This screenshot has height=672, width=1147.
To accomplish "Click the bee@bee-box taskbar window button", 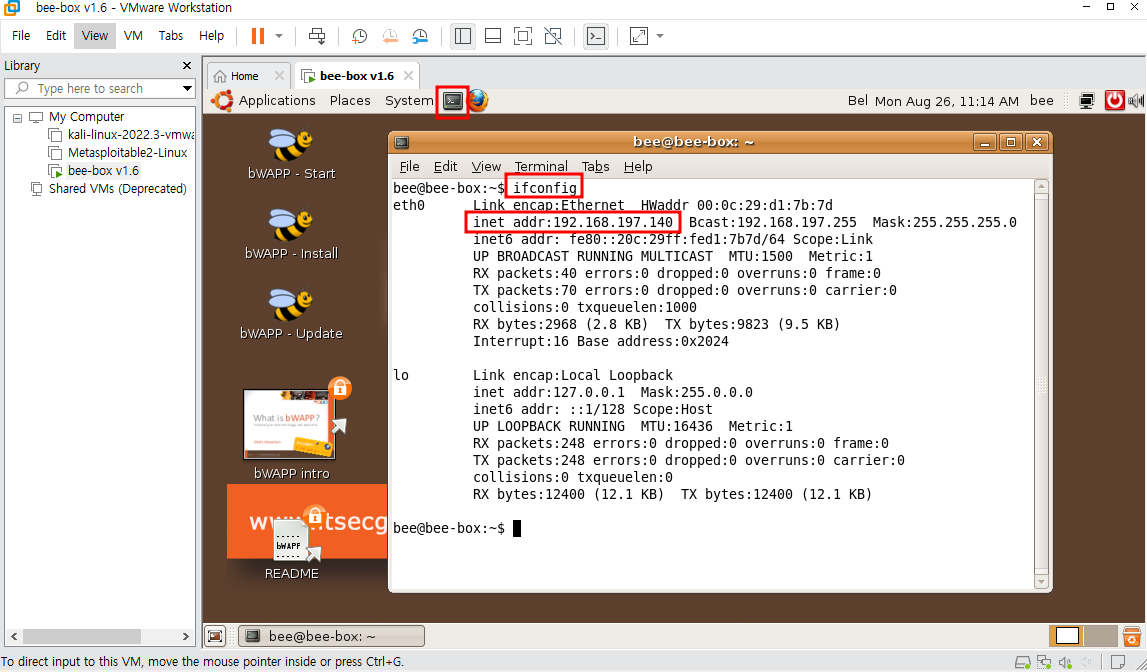I will tap(331, 636).
